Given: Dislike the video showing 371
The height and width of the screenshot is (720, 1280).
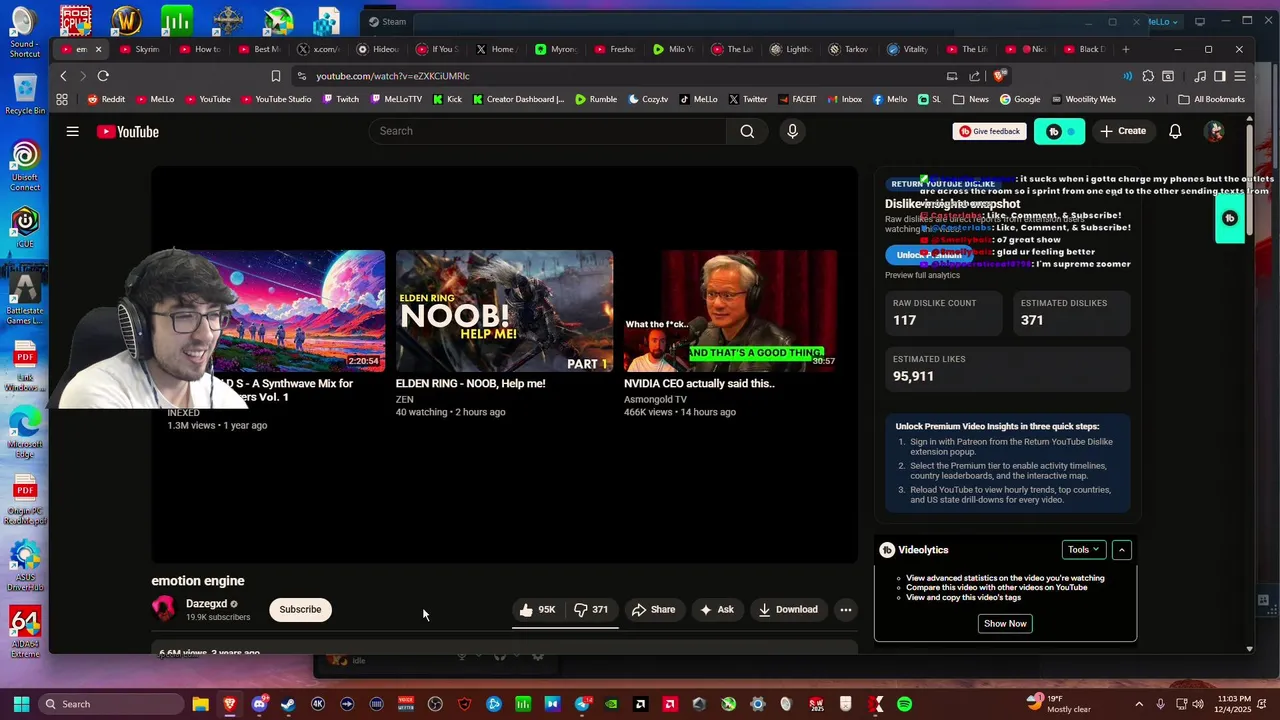Looking at the screenshot, I should pos(591,610).
